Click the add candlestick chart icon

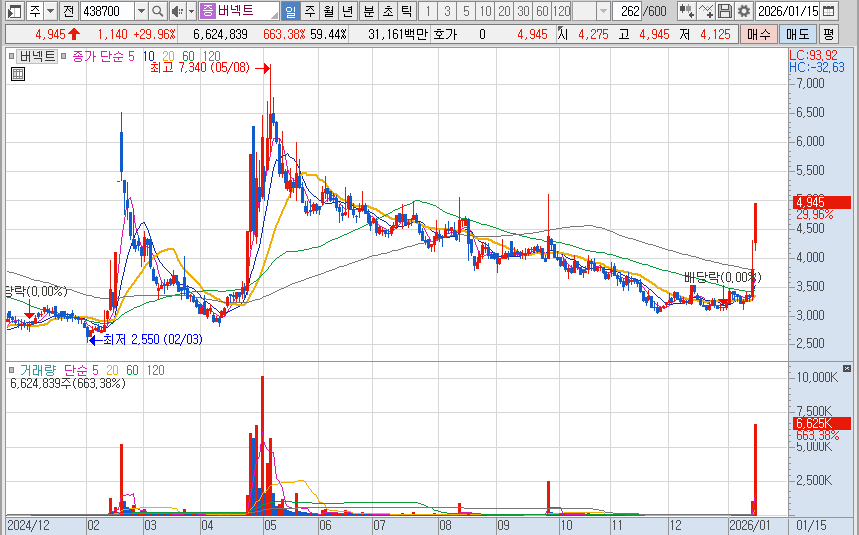point(686,10)
